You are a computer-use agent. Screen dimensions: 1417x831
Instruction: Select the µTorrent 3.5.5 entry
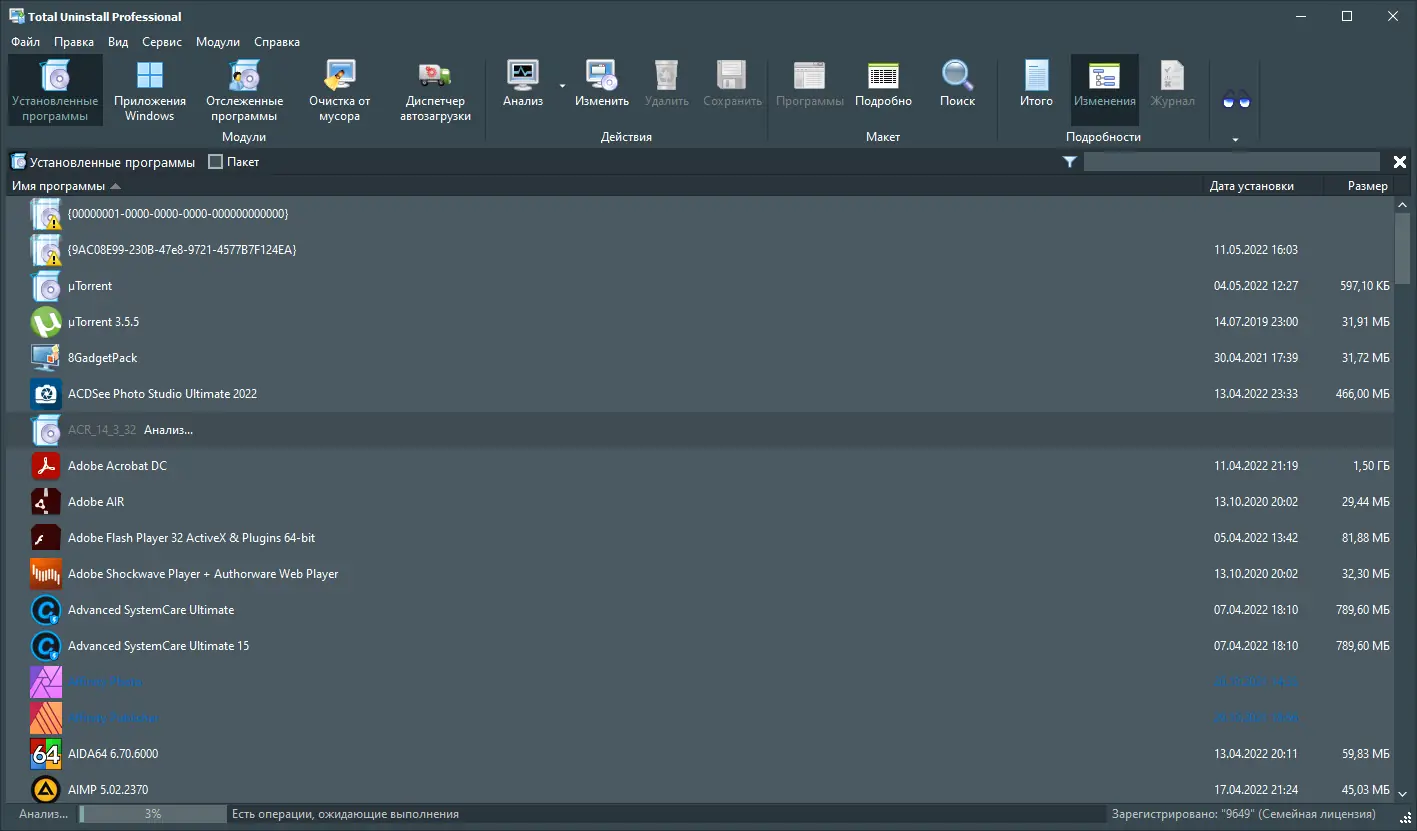[x=700, y=322]
